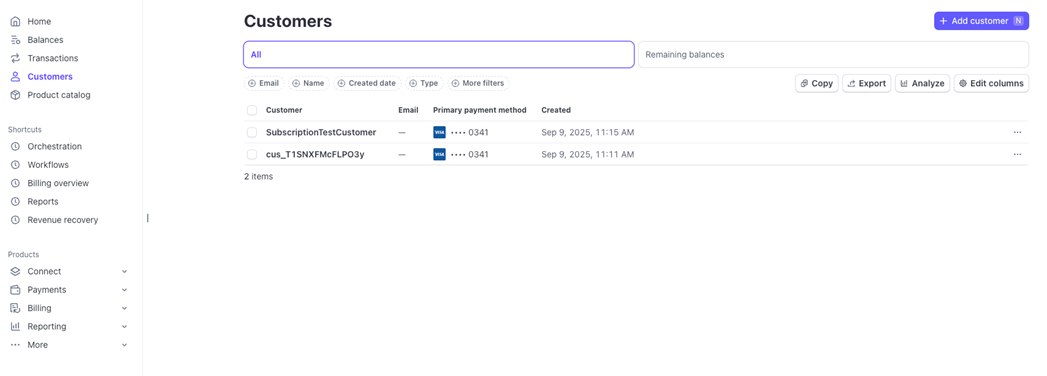Check the SubscriptionTestCustomer row checkbox
The width and height of the screenshot is (1047, 376).
click(x=252, y=132)
